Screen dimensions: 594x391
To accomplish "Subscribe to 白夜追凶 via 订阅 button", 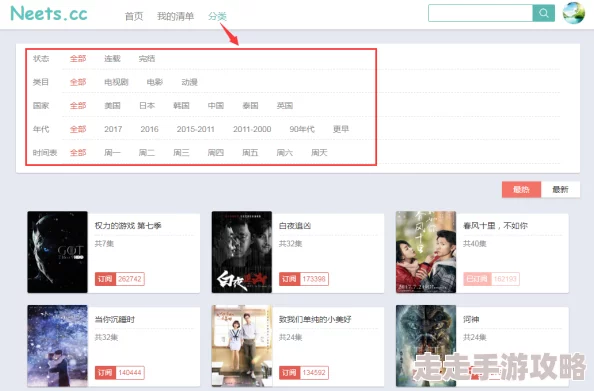I will coord(289,279).
